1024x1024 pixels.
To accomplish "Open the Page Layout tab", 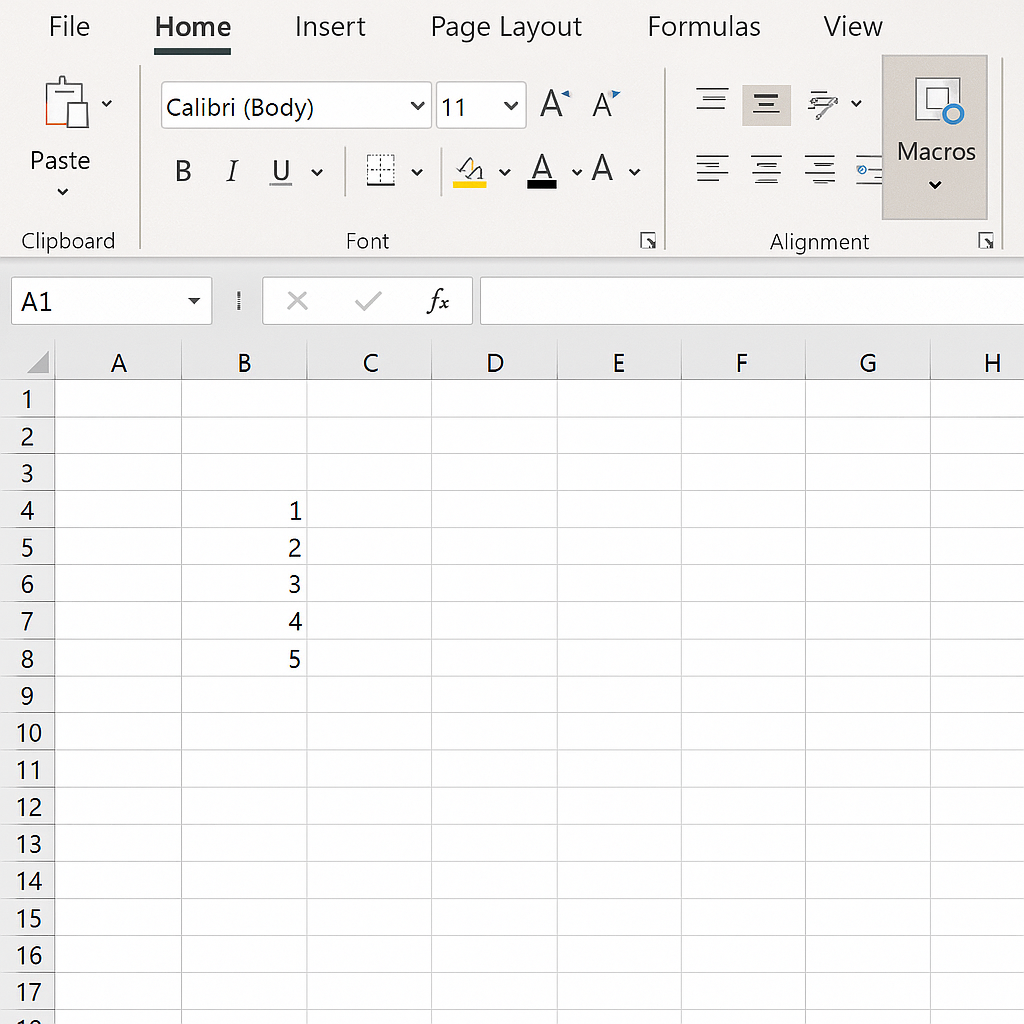I will point(506,27).
